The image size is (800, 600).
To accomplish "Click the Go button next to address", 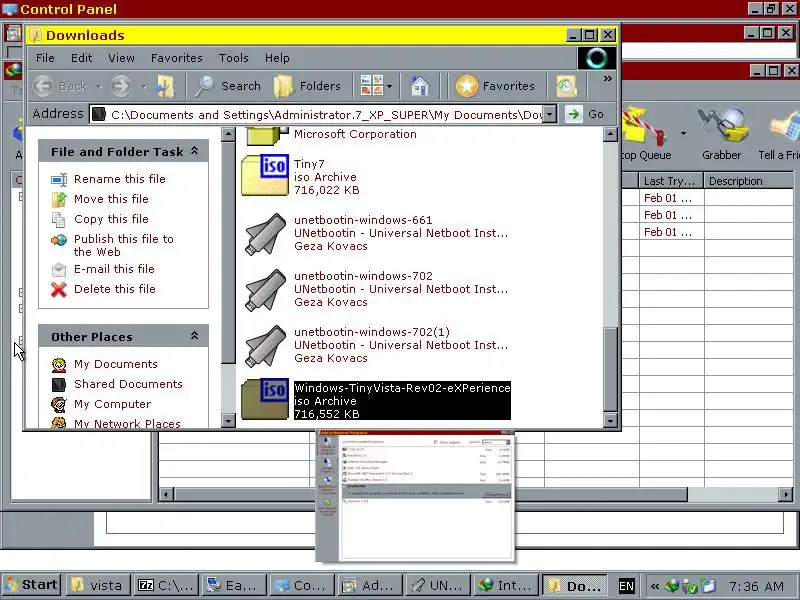I will click(586, 114).
